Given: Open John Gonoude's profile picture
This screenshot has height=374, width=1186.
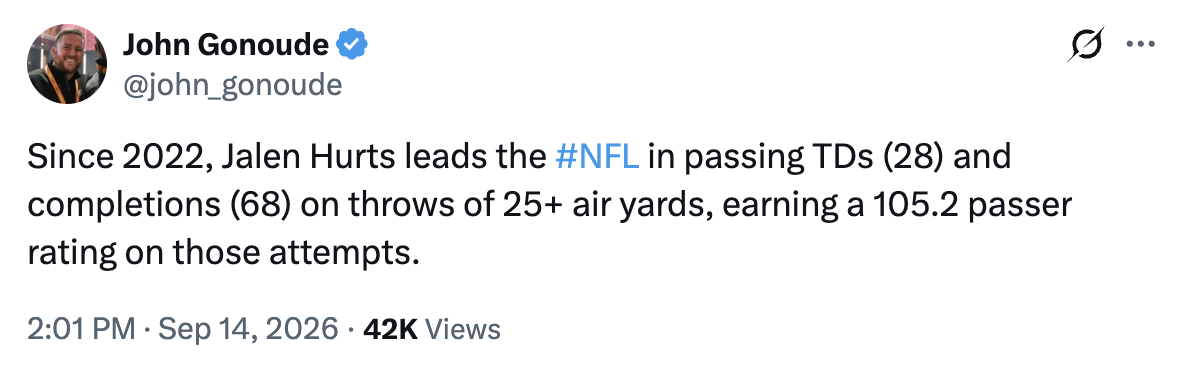Looking at the screenshot, I should tap(67, 64).
